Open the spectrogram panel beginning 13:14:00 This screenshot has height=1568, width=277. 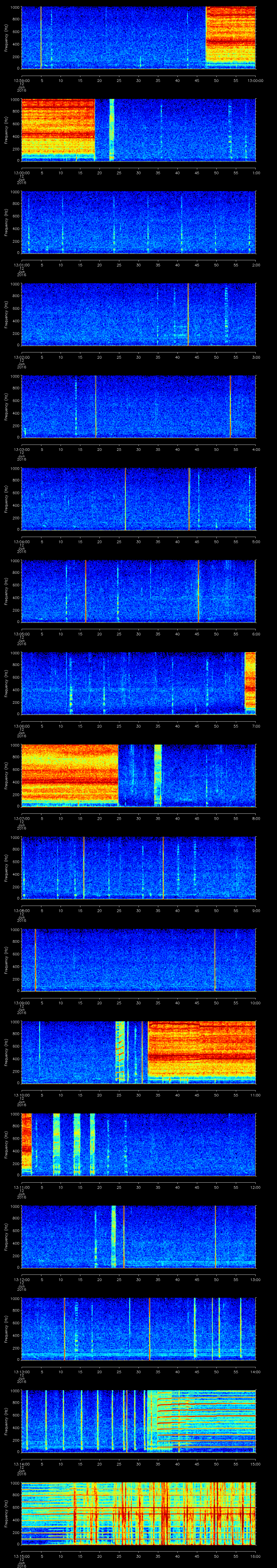click(x=138, y=1421)
